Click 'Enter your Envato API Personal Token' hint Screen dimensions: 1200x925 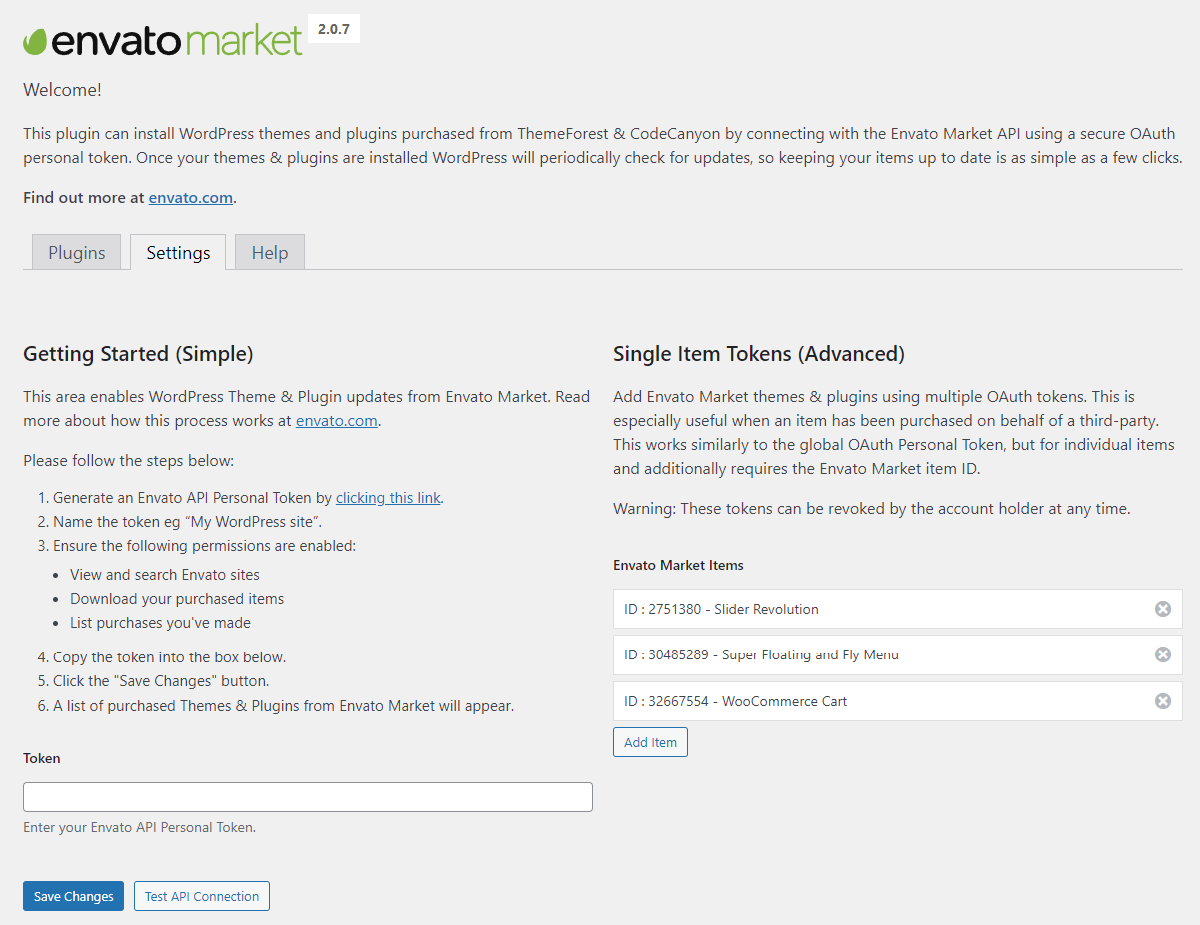coord(139,827)
